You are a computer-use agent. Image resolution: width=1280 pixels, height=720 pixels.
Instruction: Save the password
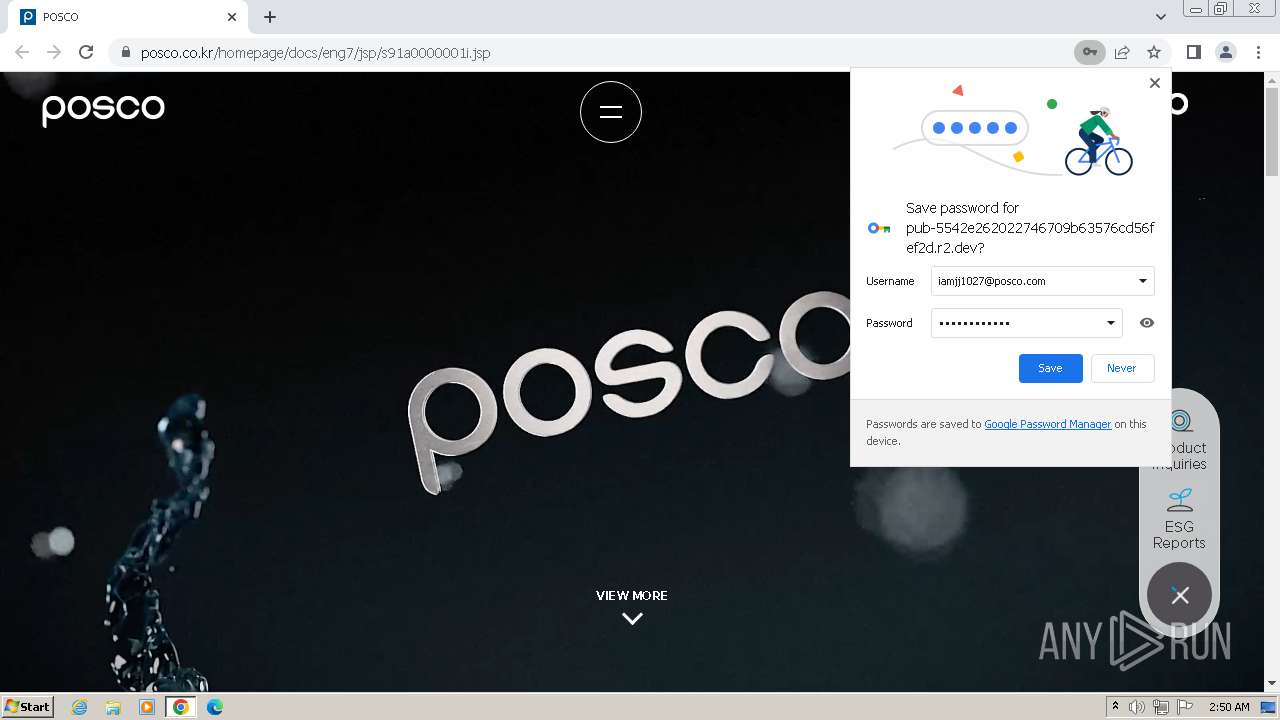click(x=1050, y=368)
